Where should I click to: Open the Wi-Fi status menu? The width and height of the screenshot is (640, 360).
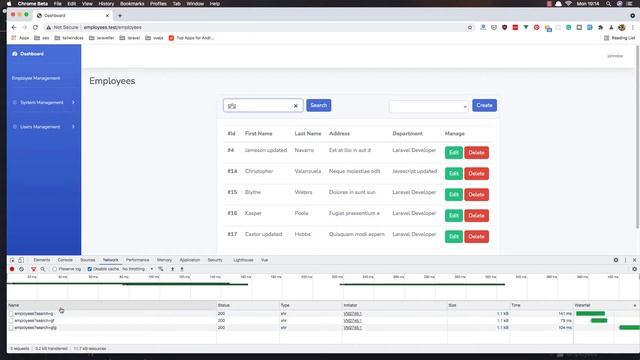569,4
